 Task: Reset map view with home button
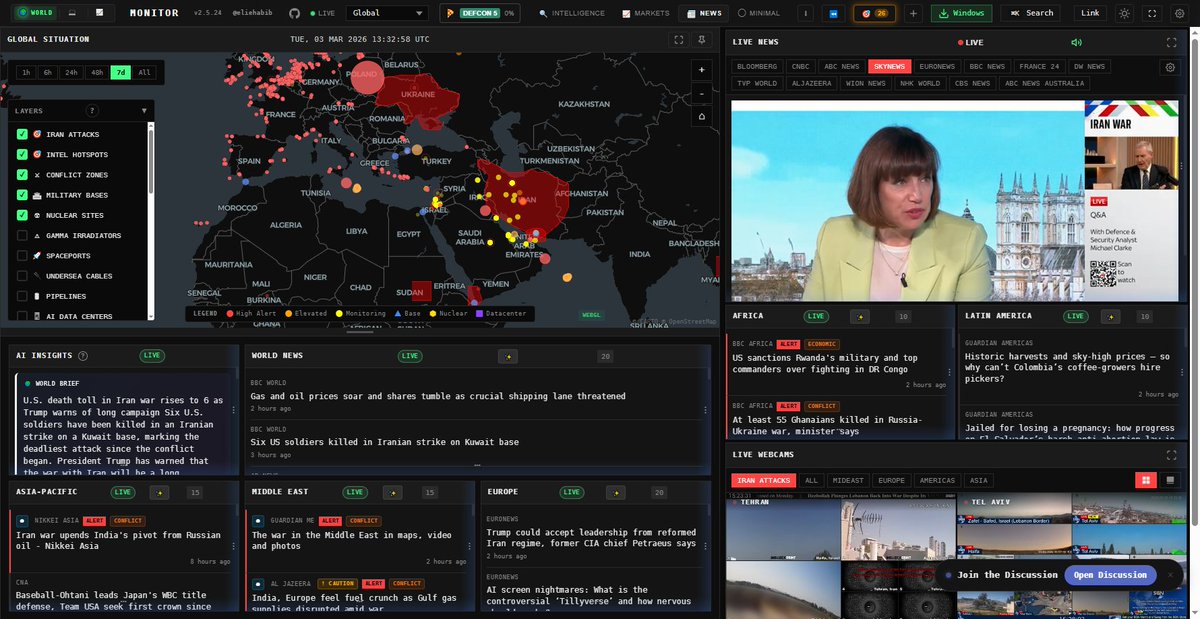tap(702, 116)
